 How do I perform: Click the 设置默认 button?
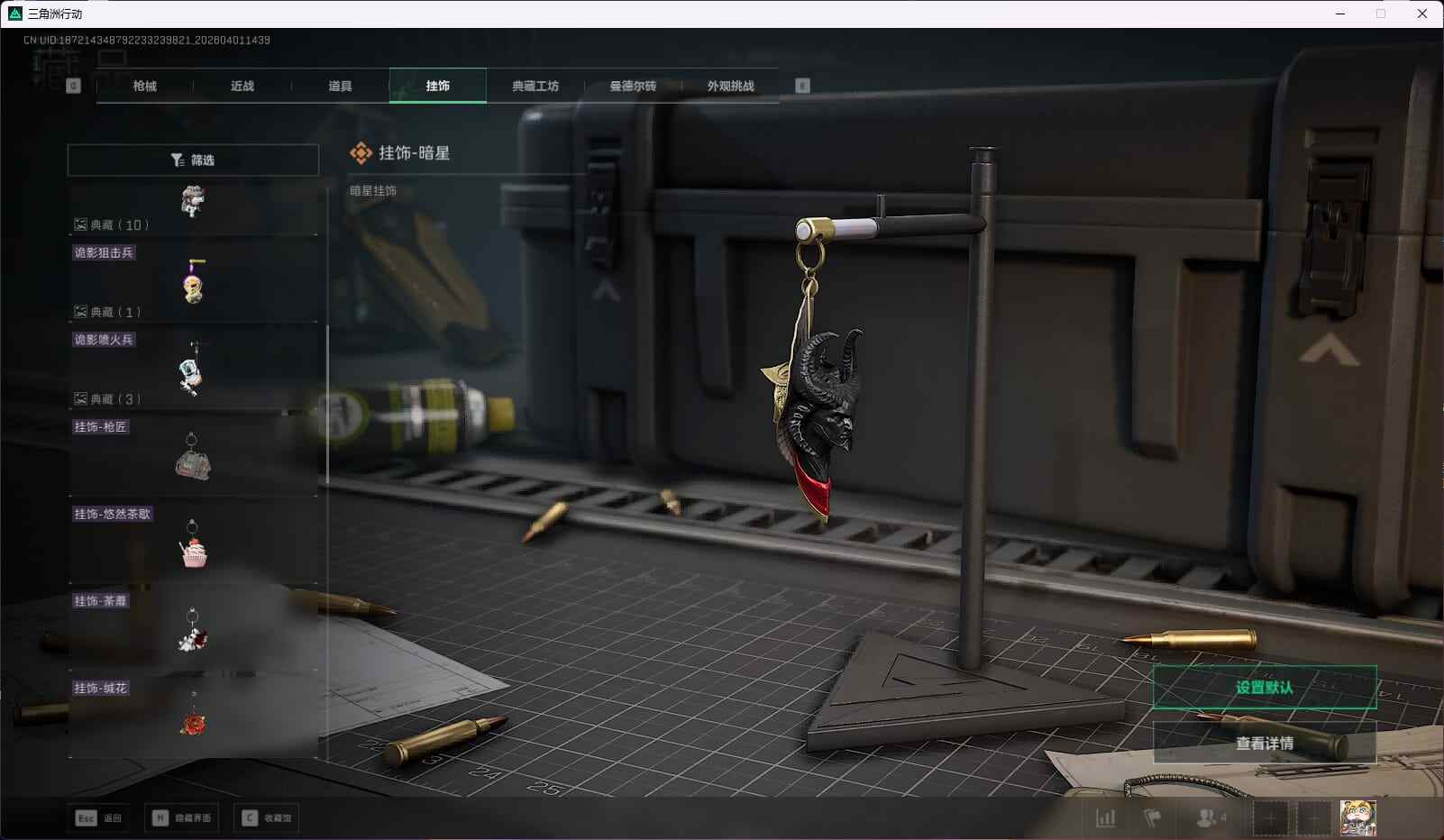1264,688
